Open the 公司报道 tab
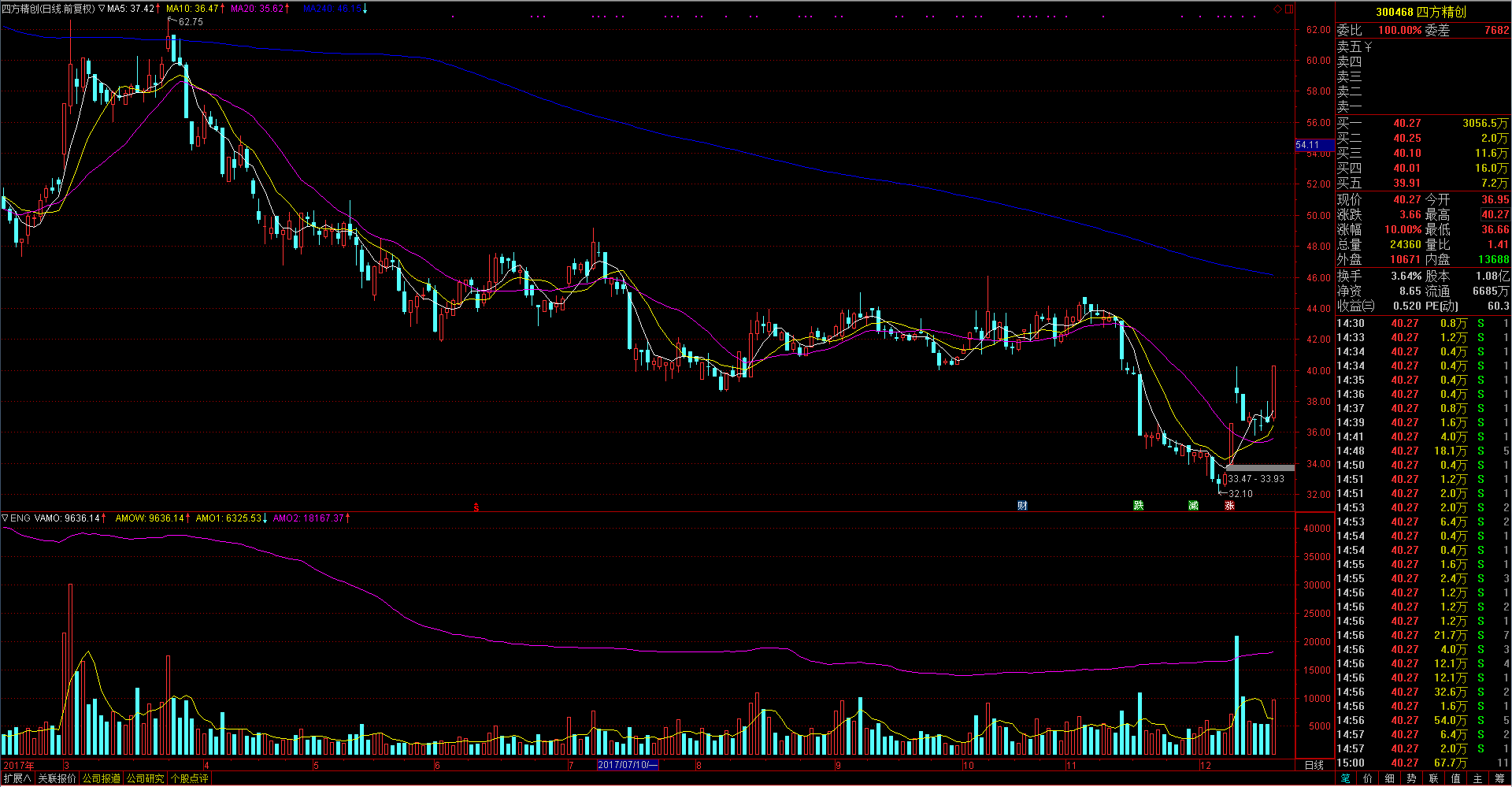This screenshot has height=787, width=1512. (102, 778)
